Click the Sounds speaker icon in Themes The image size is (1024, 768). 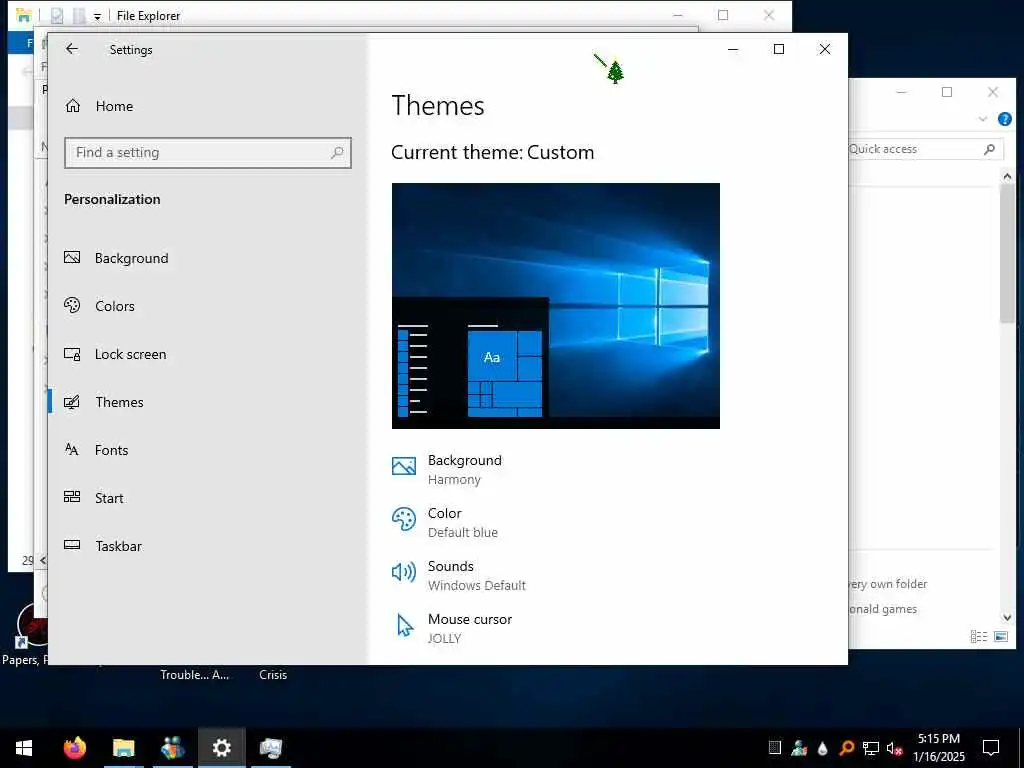tap(404, 572)
